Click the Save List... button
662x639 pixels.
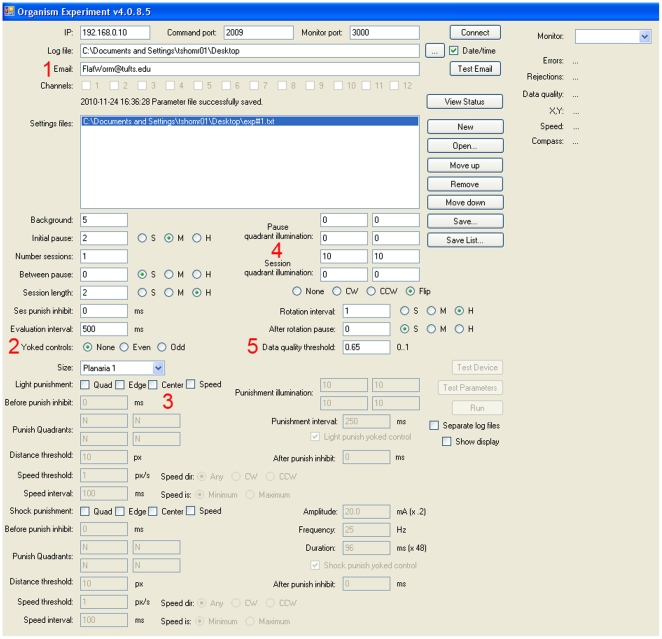465,241
